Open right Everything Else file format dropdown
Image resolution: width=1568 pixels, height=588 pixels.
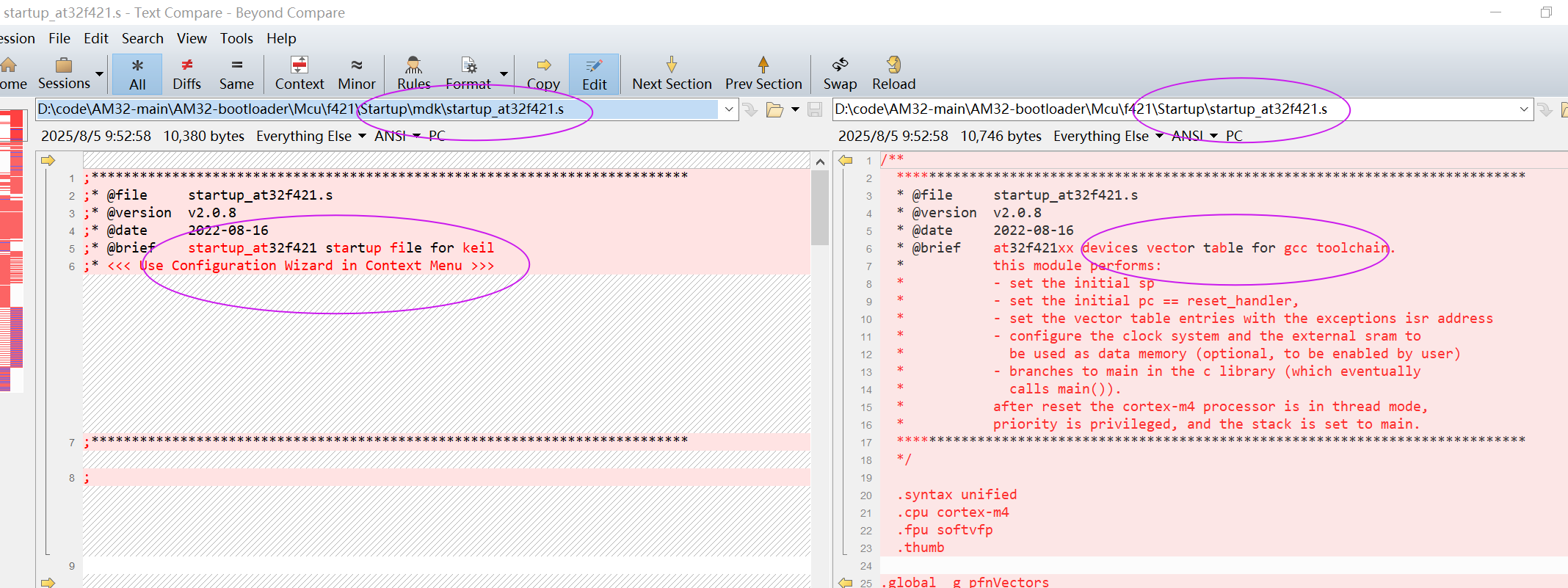click(x=1108, y=136)
